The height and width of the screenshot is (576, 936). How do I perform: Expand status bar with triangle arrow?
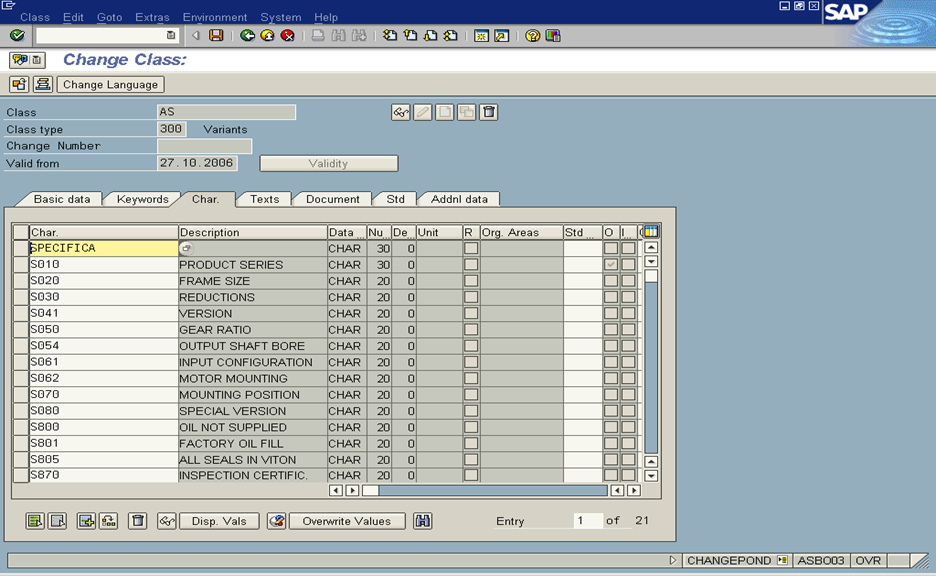coord(673,560)
